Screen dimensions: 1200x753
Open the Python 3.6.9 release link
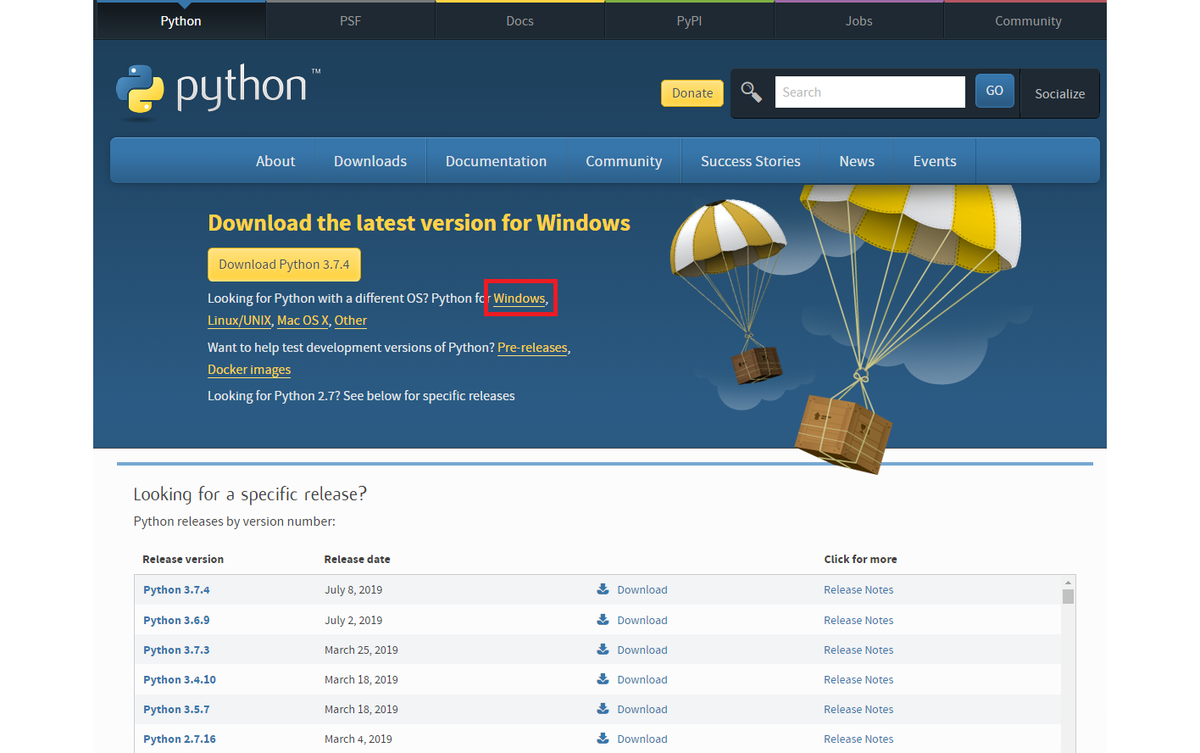176,620
